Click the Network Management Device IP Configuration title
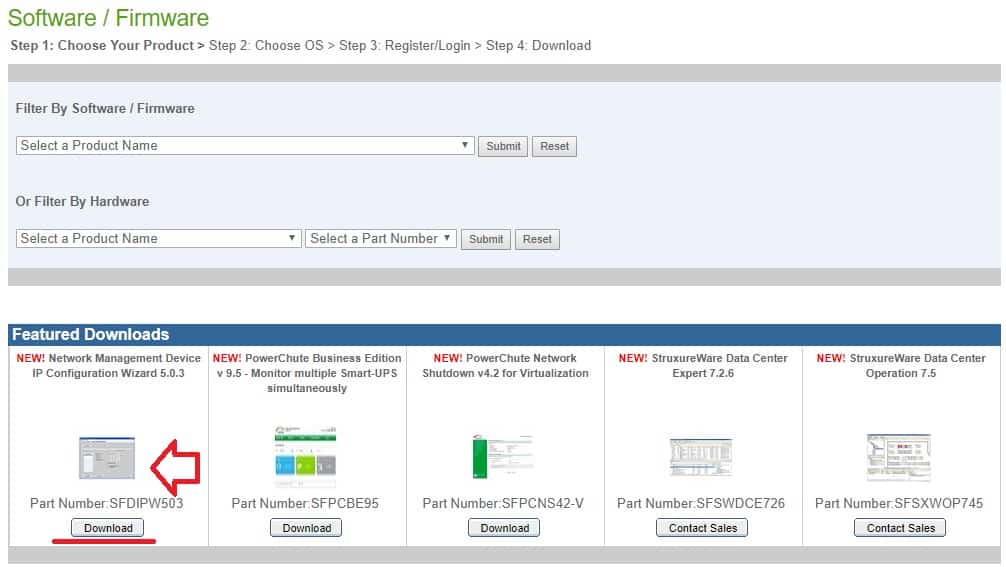This screenshot has height=567, width=1006. [108, 366]
